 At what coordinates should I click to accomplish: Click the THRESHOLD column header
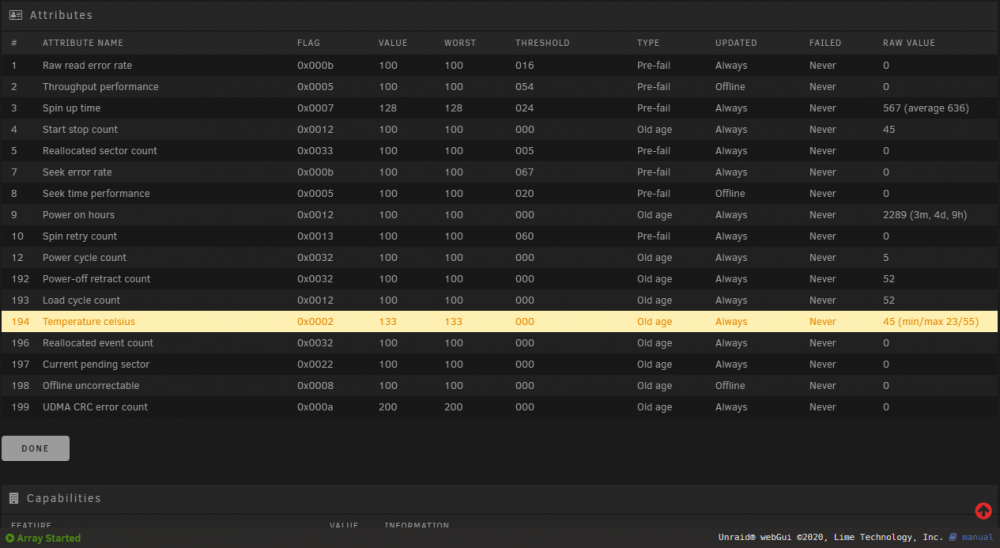pyautogui.click(x=543, y=43)
